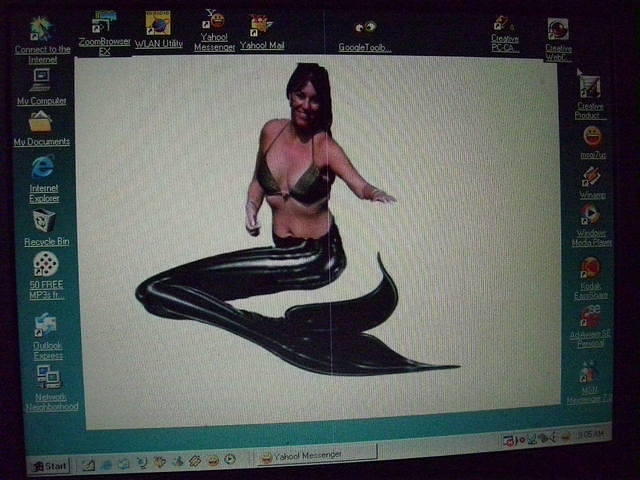The height and width of the screenshot is (480, 640).
Task: Launch the Ad-Aware SE Personal shortcut
Action: pyautogui.click(x=590, y=317)
